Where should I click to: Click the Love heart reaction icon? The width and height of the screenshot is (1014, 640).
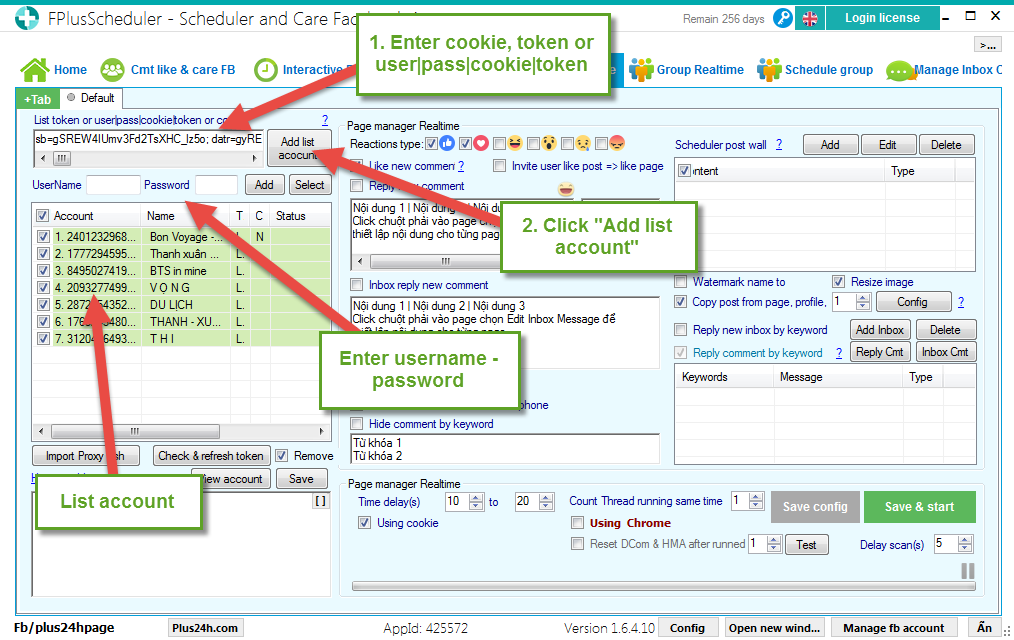click(x=480, y=144)
